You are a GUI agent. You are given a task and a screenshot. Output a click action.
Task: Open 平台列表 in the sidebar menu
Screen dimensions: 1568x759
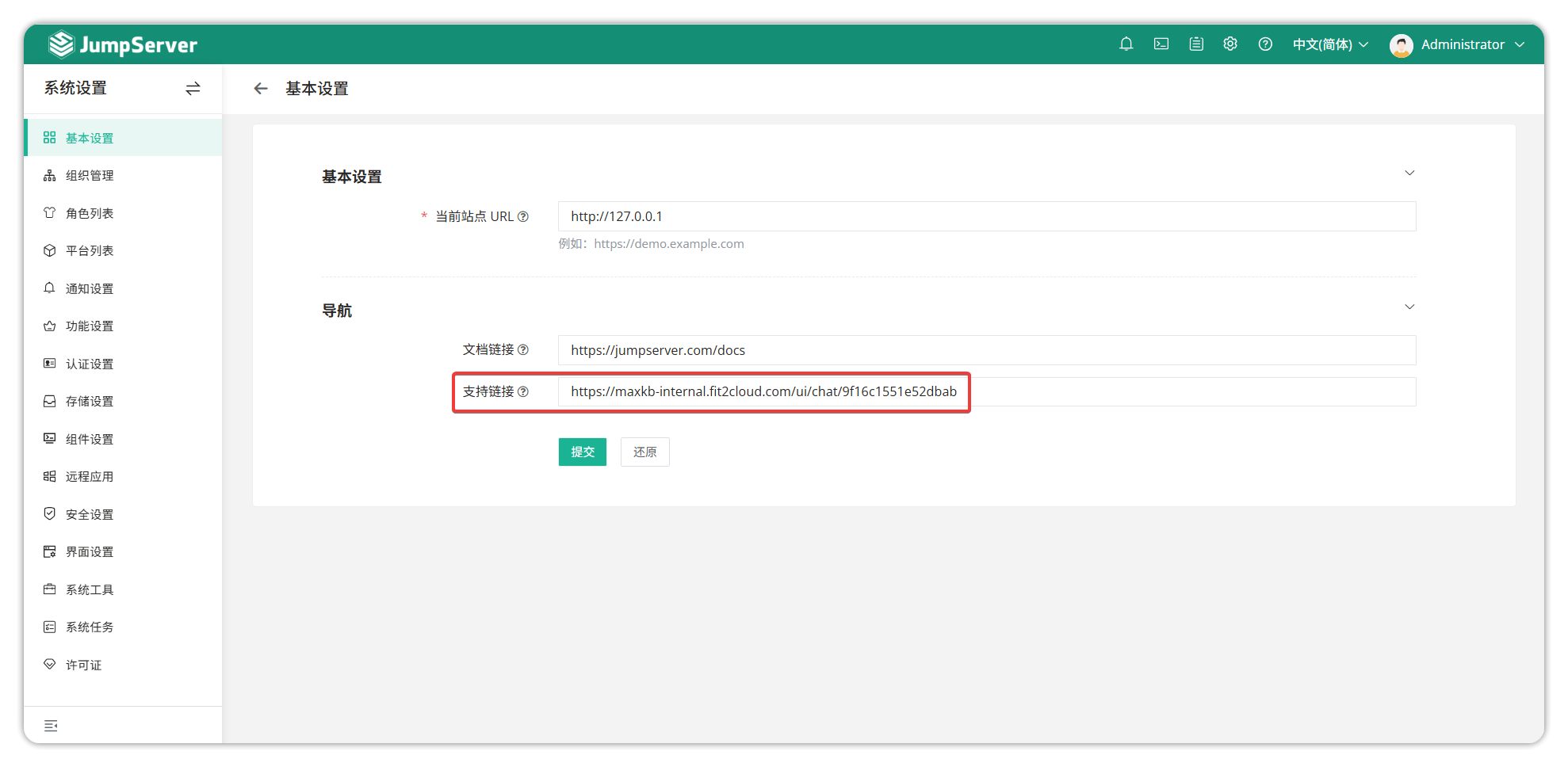123,250
